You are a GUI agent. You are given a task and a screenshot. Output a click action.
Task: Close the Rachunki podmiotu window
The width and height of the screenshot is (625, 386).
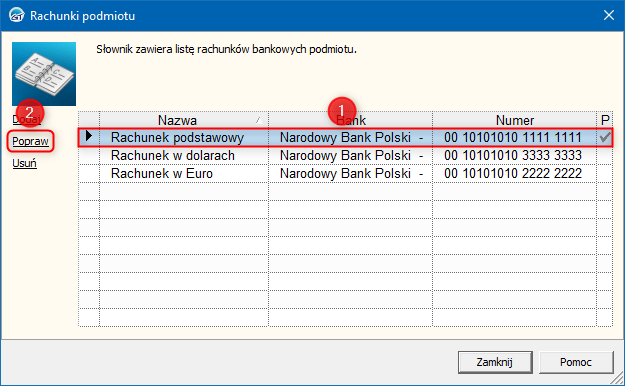[608, 15]
